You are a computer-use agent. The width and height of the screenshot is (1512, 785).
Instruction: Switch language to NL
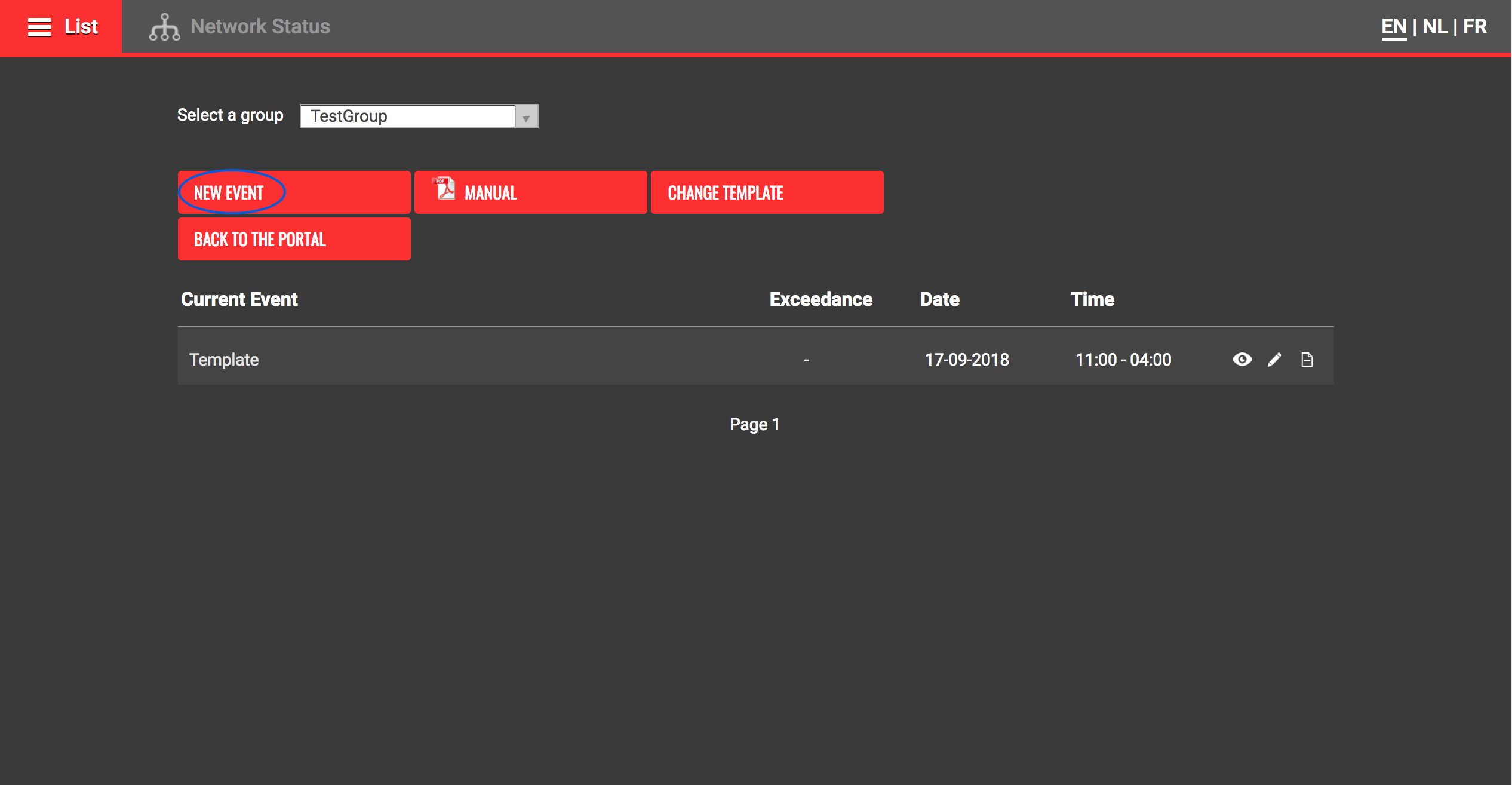[x=1434, y=27]
